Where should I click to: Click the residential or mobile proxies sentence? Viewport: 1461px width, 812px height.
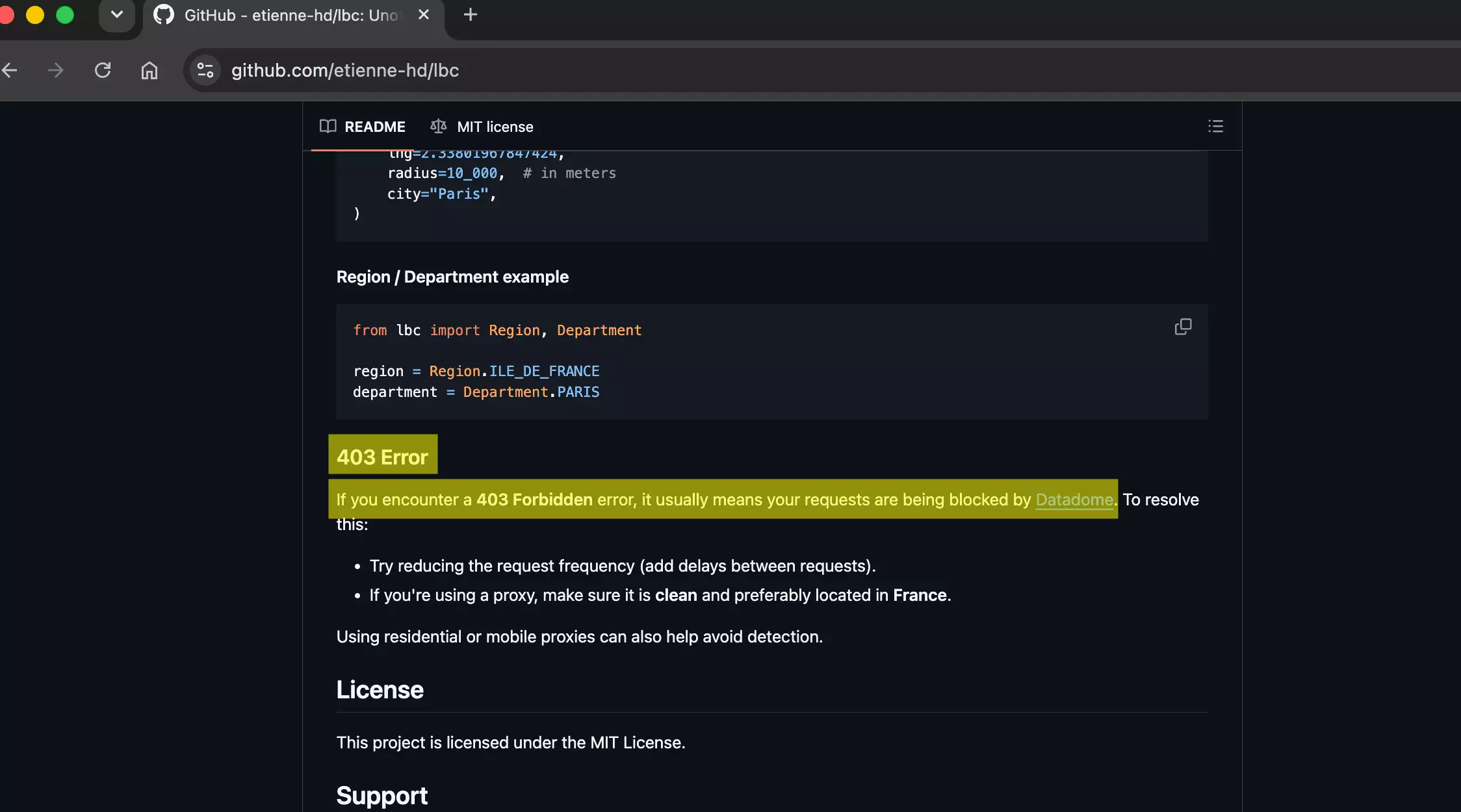[x=580, y=637]
